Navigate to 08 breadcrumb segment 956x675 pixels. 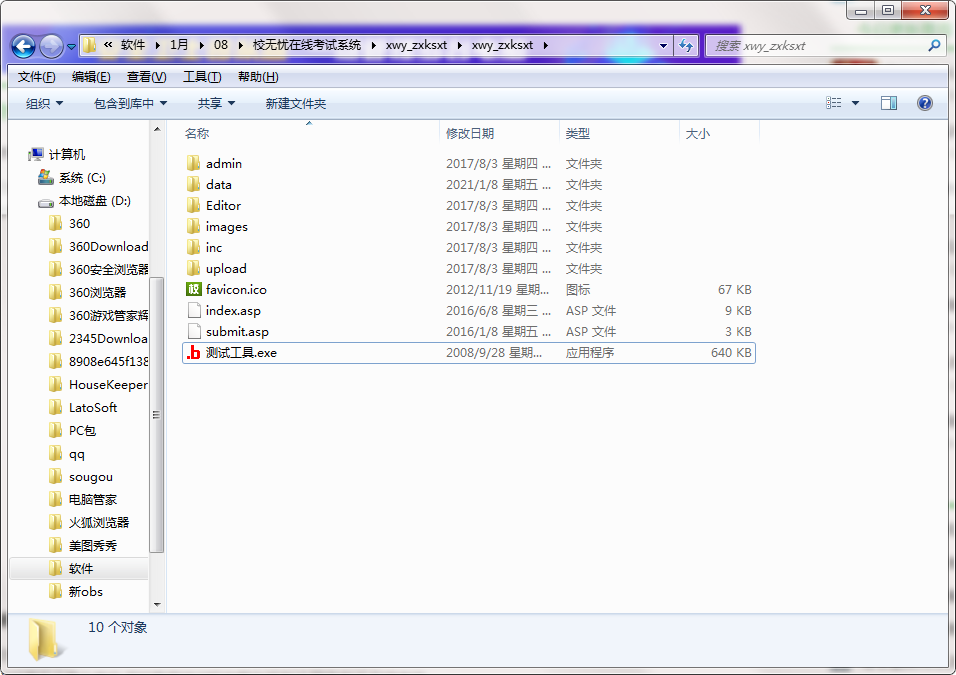(221, 45)
